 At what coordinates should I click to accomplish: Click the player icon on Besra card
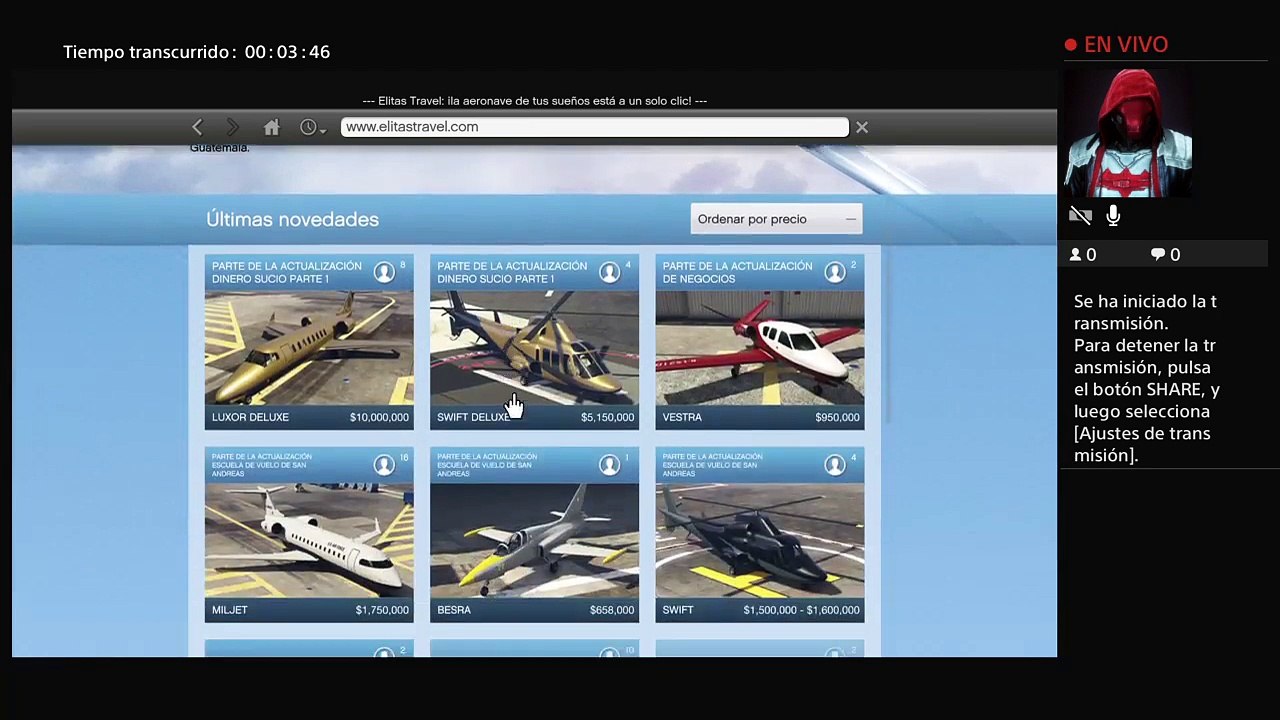609,465
